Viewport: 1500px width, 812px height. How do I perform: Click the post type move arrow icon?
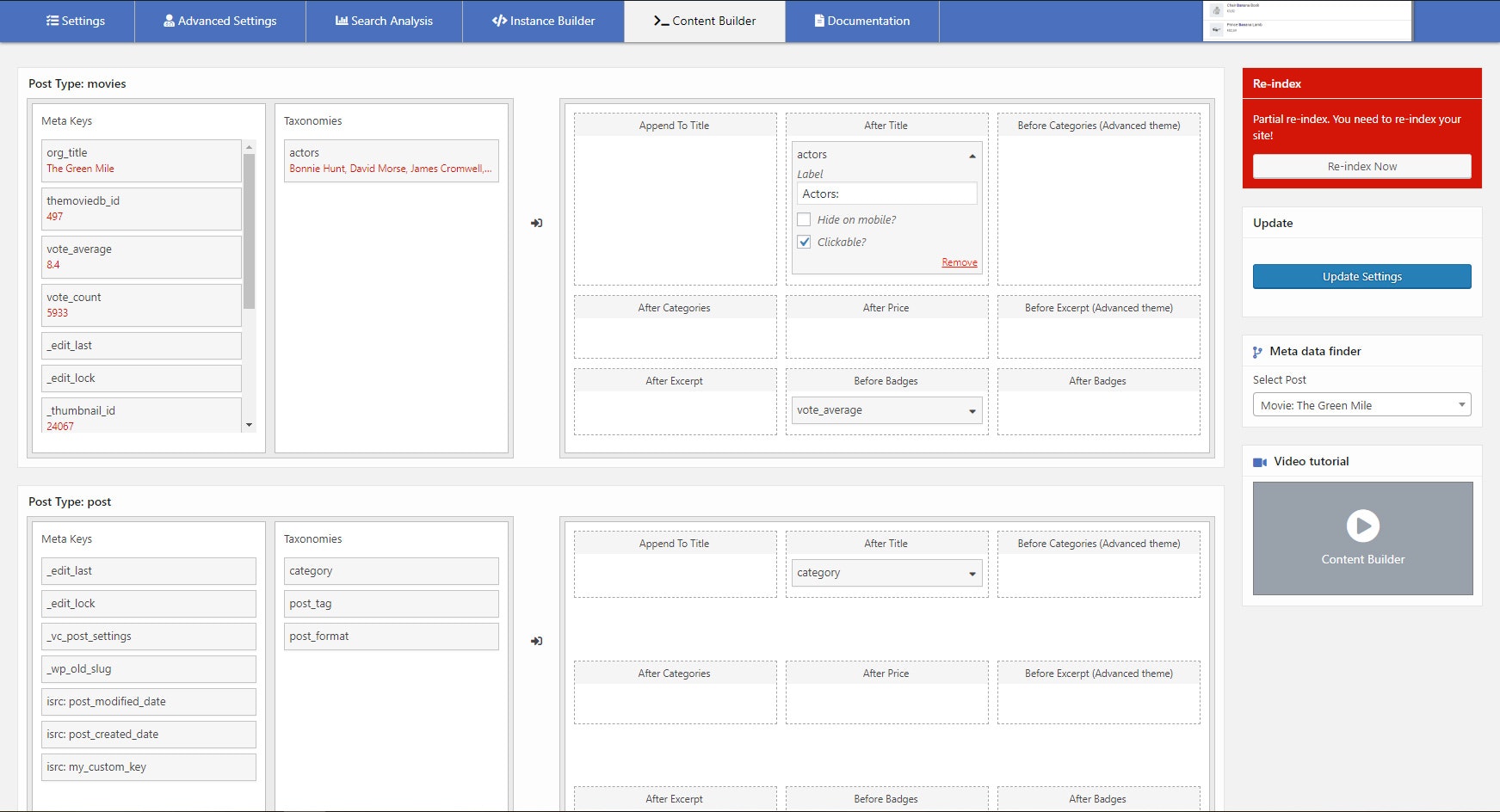click(x=536, y=641)
